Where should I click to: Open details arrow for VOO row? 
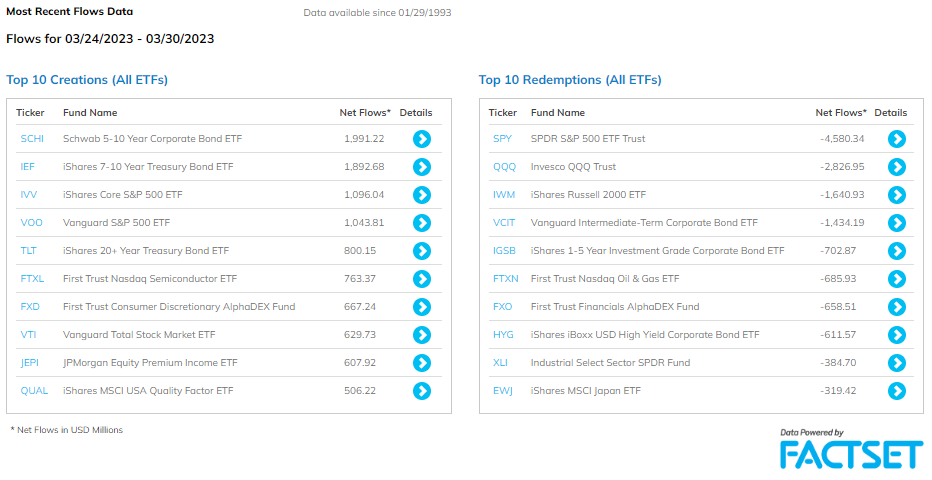[422, 223]
